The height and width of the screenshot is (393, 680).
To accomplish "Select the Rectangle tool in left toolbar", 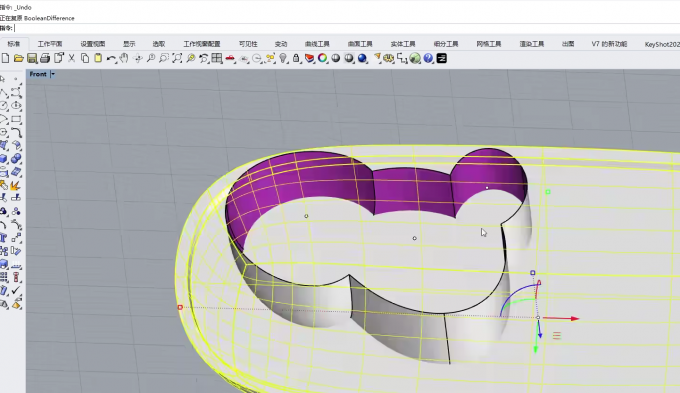I will (16, 119).
